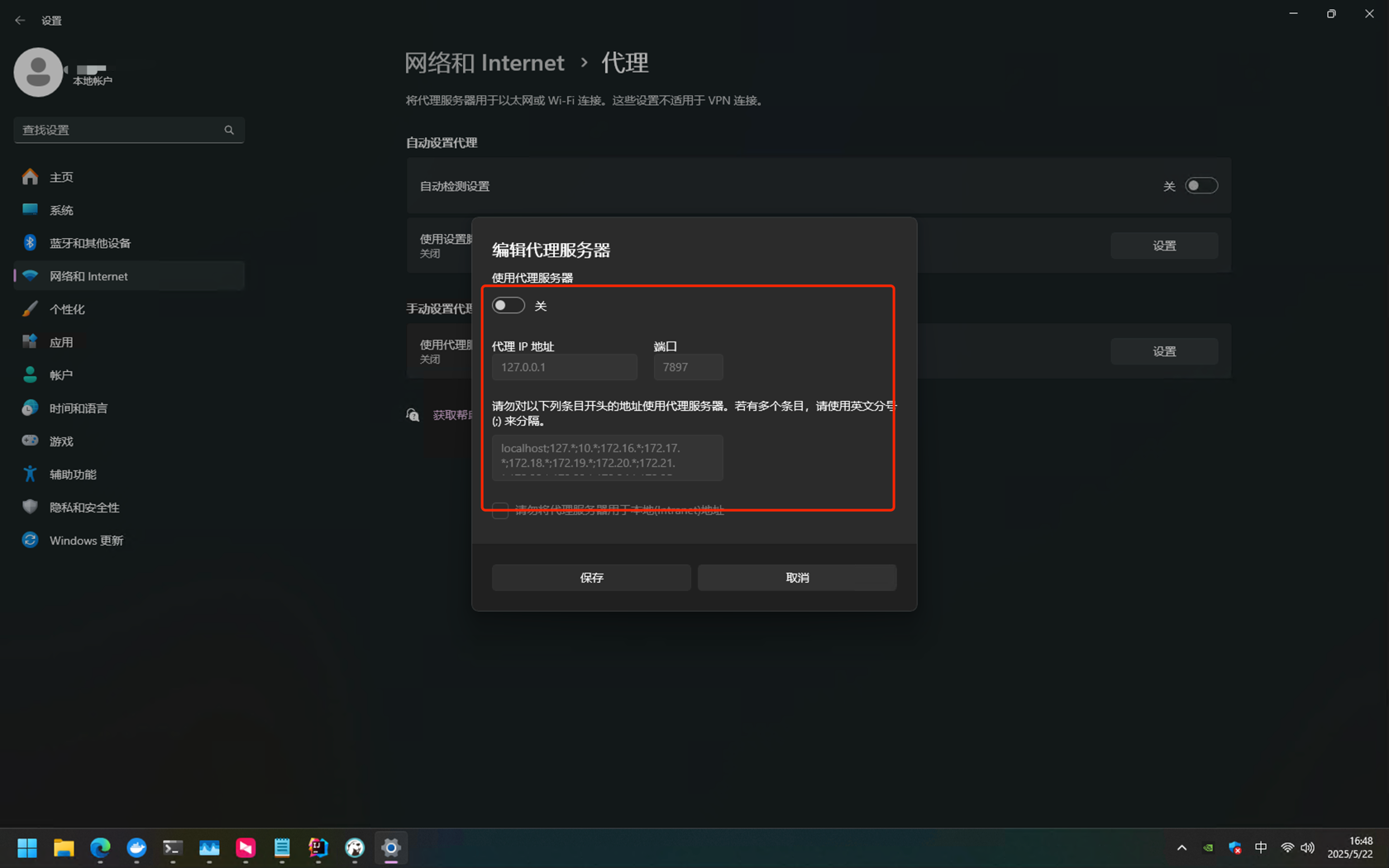1389x868 pixels.
Task: Click the proxy IP address field
Action: (x=564, y=367)
